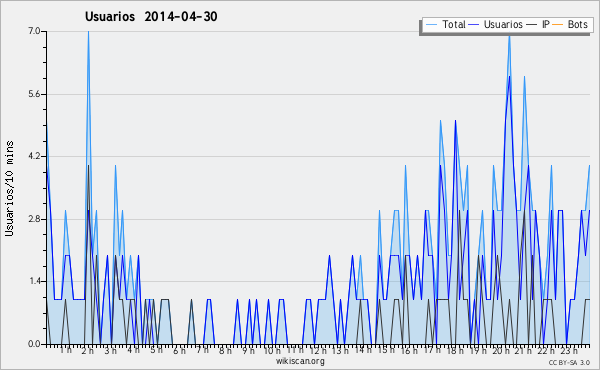Screen dimensions: 600x370
Task: Click the 5.6 y-axis value
Action: pos(34,94)
